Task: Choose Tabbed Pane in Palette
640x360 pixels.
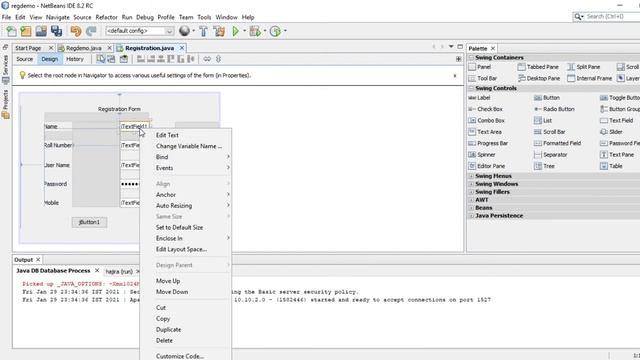Action: pos(538,67)
